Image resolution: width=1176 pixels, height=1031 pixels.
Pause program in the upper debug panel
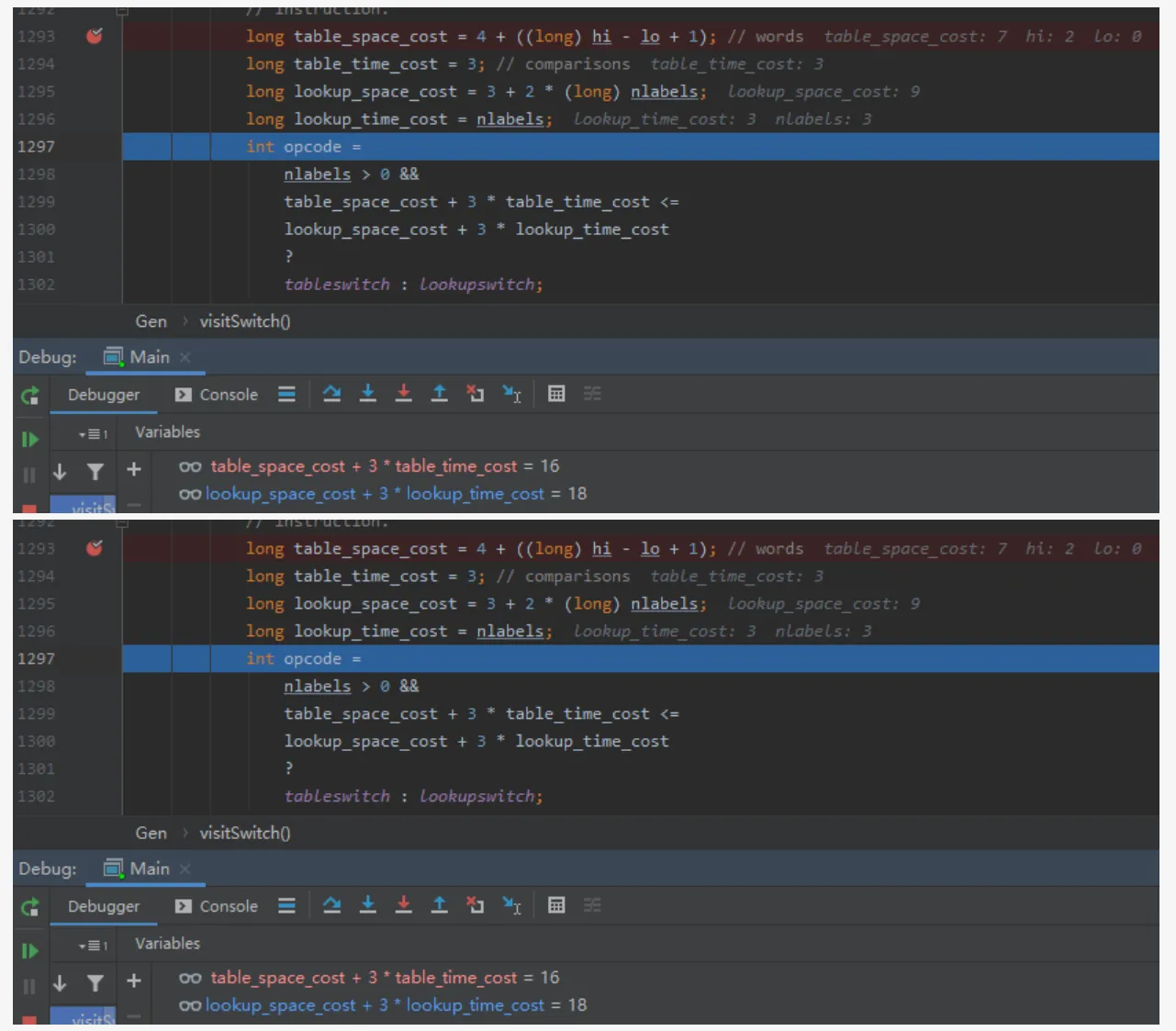[x=29, y=475]
